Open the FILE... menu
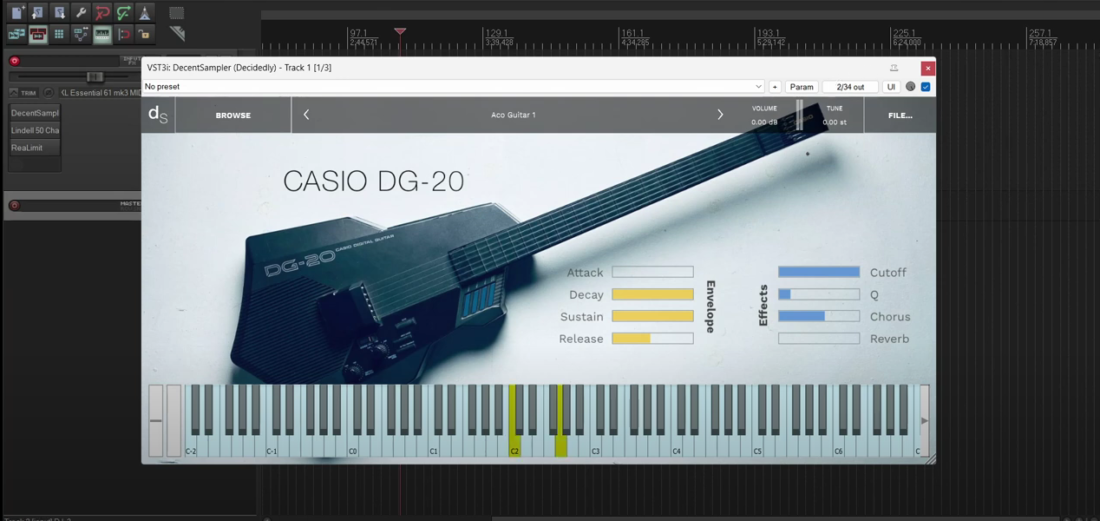The image size is (1100, 521). coord(899,115)
